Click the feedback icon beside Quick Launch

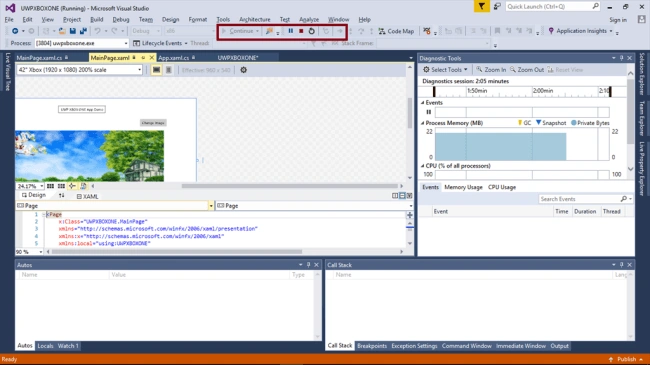tap(497, 6)
